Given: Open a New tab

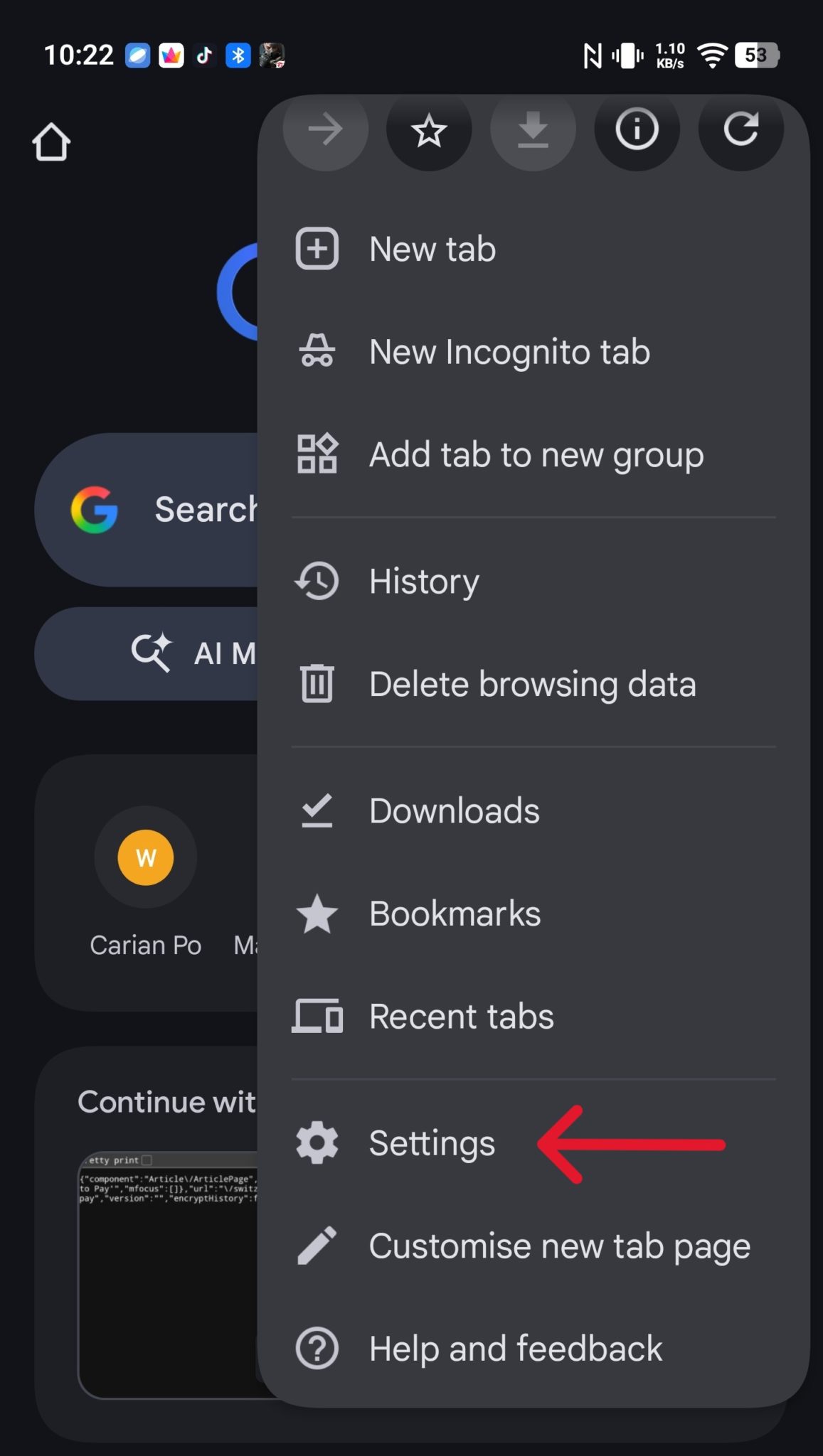Looking at the screenshot, I should point(432,249).
